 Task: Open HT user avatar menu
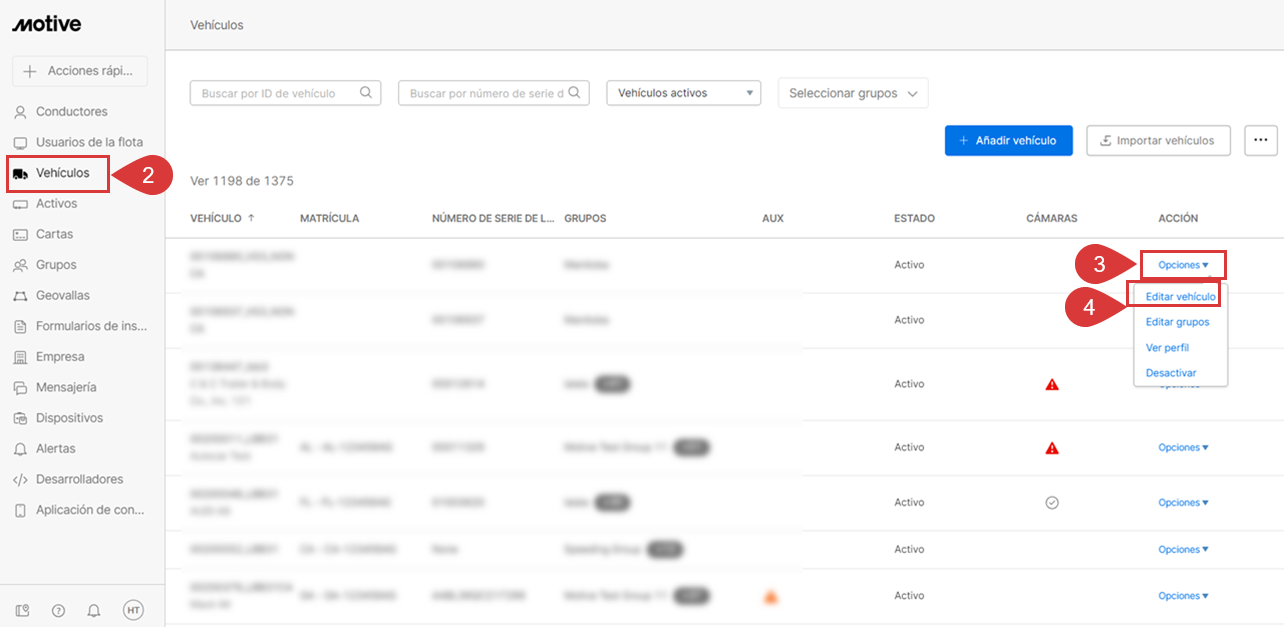tap(133, 610)
